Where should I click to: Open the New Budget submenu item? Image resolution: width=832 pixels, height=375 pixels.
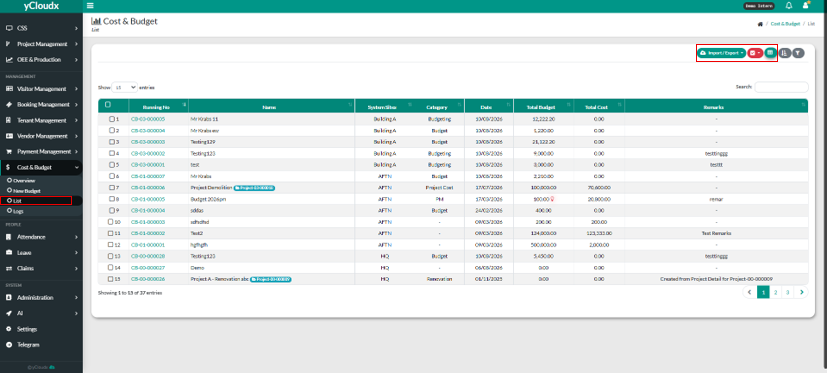pos(27,191)
